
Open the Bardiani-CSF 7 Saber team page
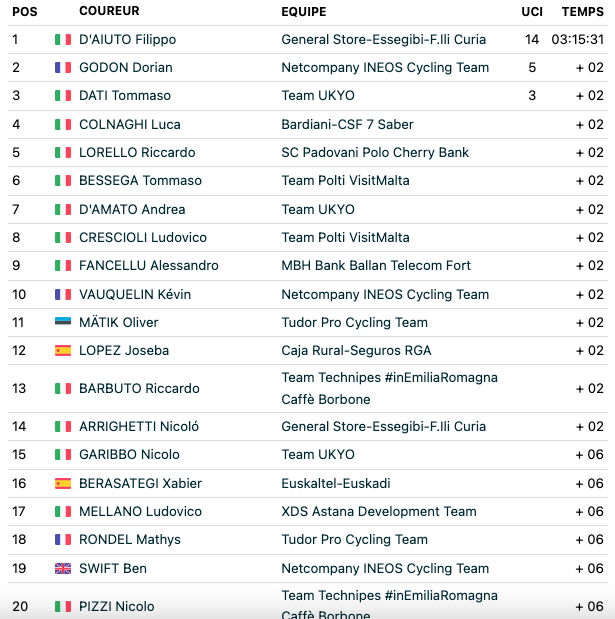coord(347,124)
